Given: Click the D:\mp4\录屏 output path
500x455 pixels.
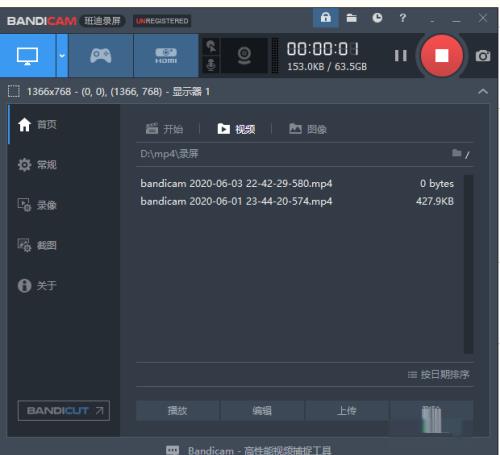Looking at the screenshot, I should click(169, 154).
